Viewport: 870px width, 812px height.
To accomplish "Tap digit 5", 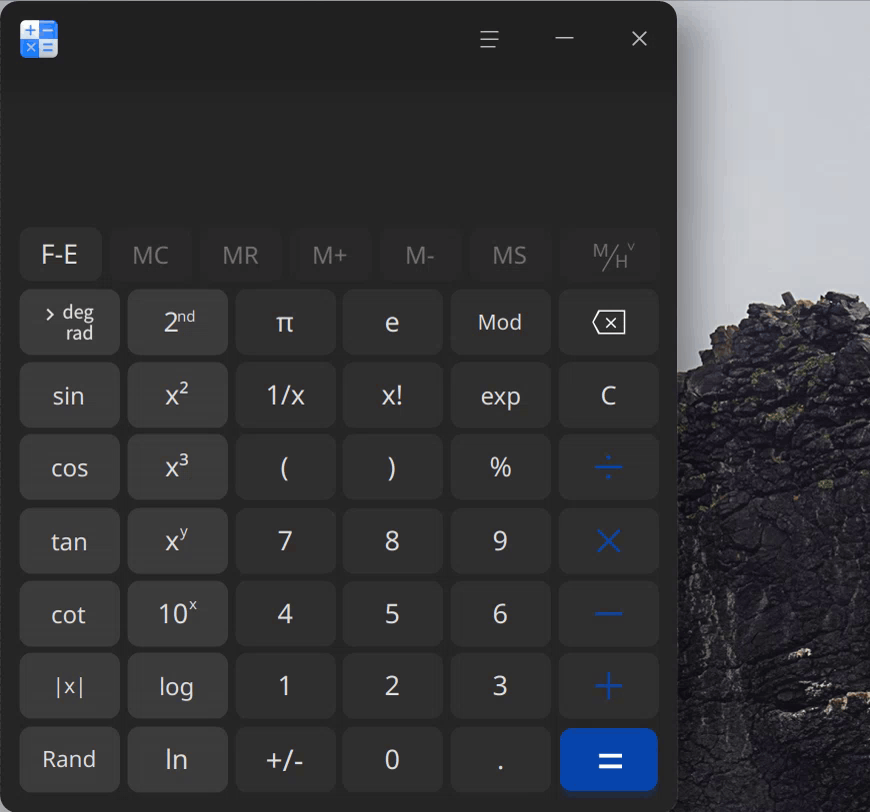I will (392, 613).
